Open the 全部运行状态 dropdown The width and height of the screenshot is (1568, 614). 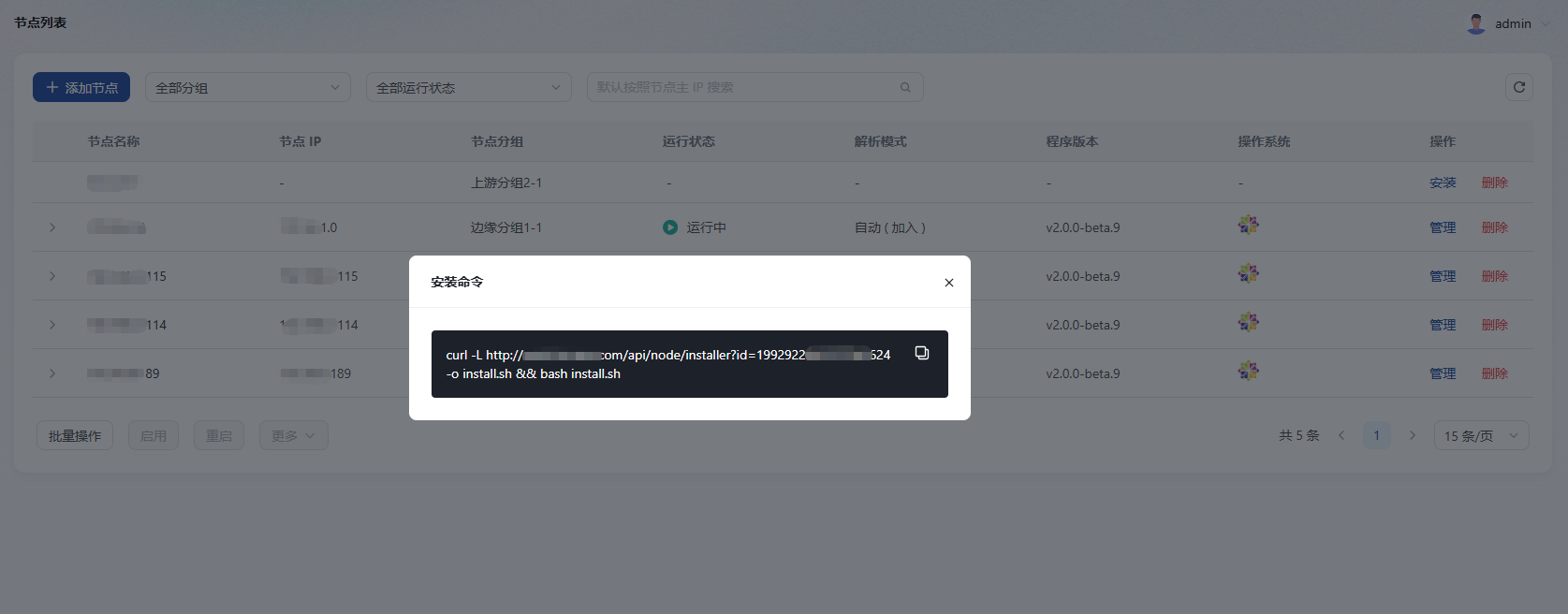469,87
